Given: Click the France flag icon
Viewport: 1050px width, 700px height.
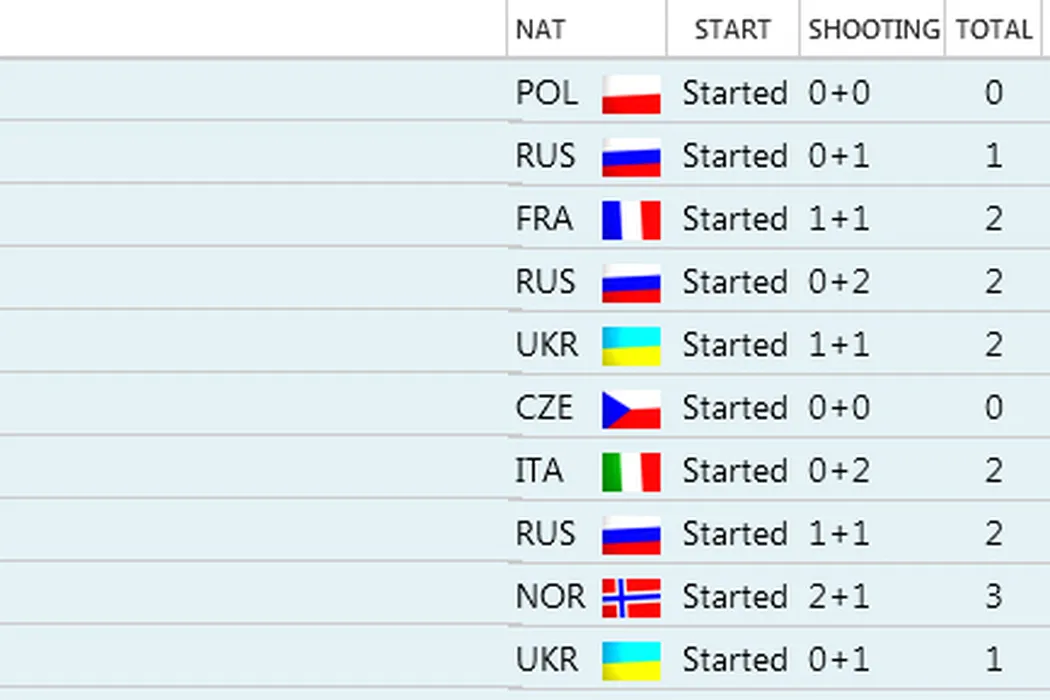Looking at the screenshot, I should 631,220.
